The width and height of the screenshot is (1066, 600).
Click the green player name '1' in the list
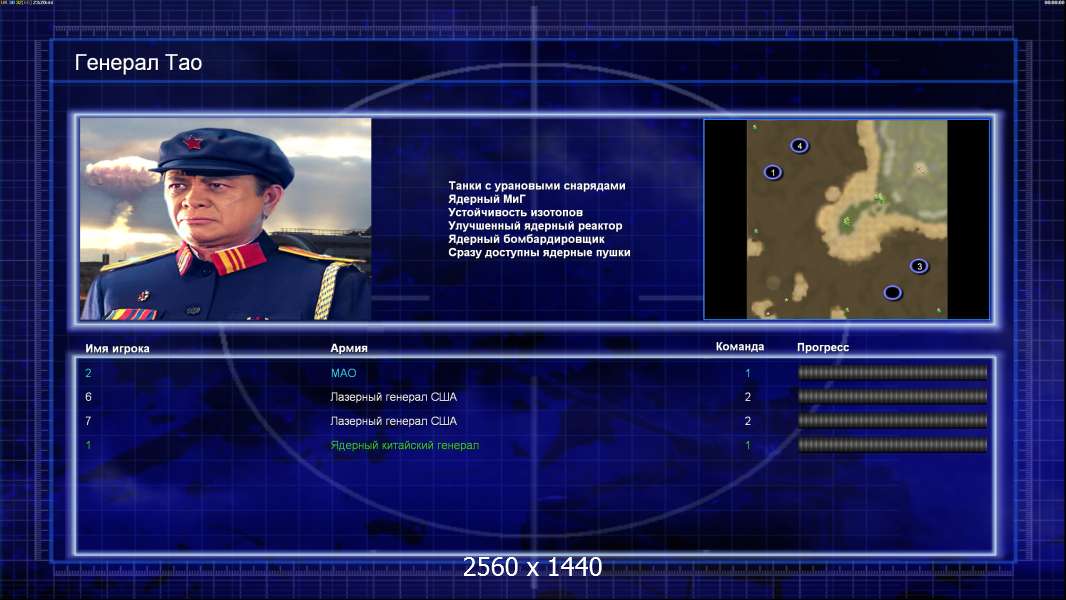point(88,445)
